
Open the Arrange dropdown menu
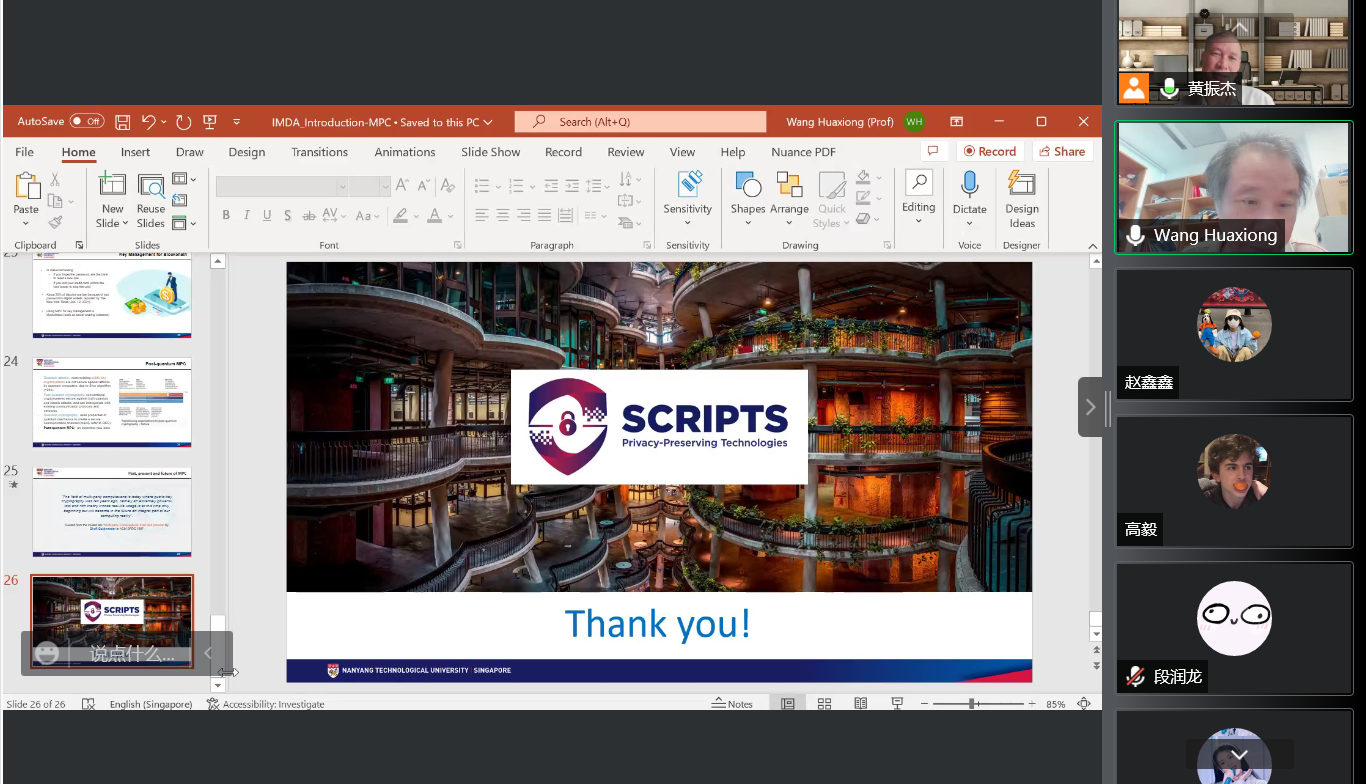pos(789,195)
